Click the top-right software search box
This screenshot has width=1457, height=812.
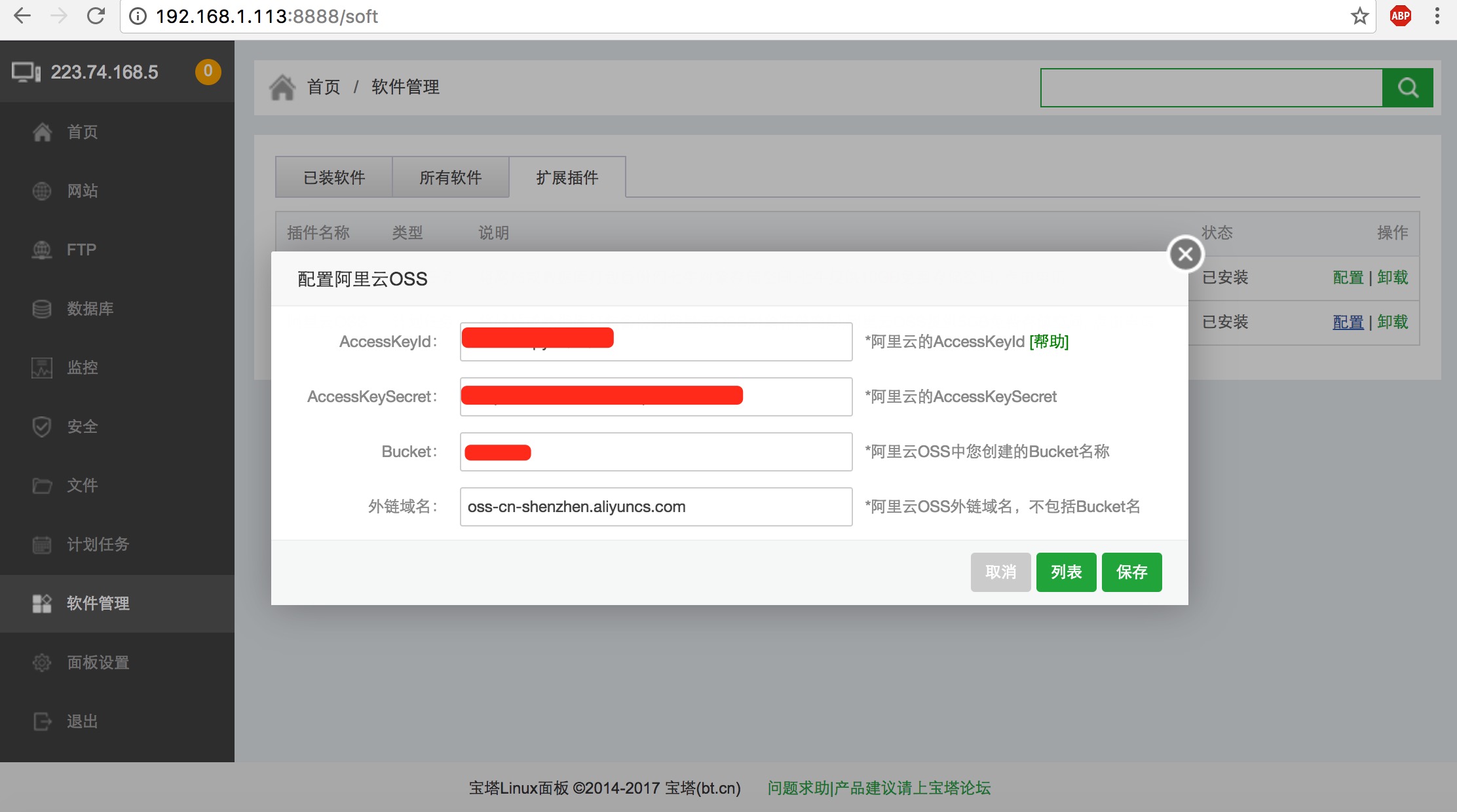click(1211, 87)
